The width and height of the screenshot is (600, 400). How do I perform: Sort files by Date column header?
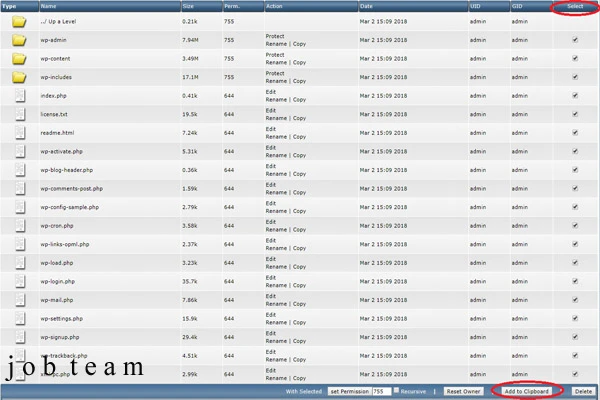(366, 6)
